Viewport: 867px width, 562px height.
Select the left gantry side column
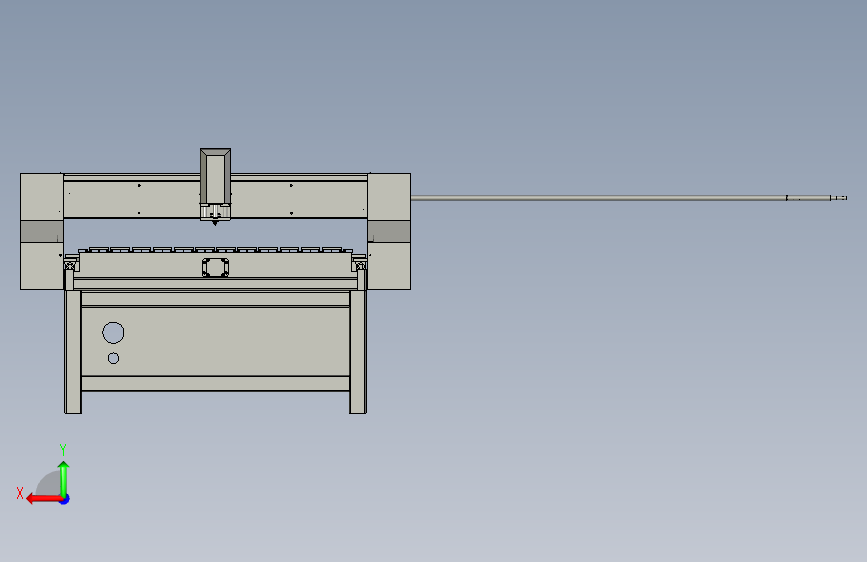[x=42, y=231]
